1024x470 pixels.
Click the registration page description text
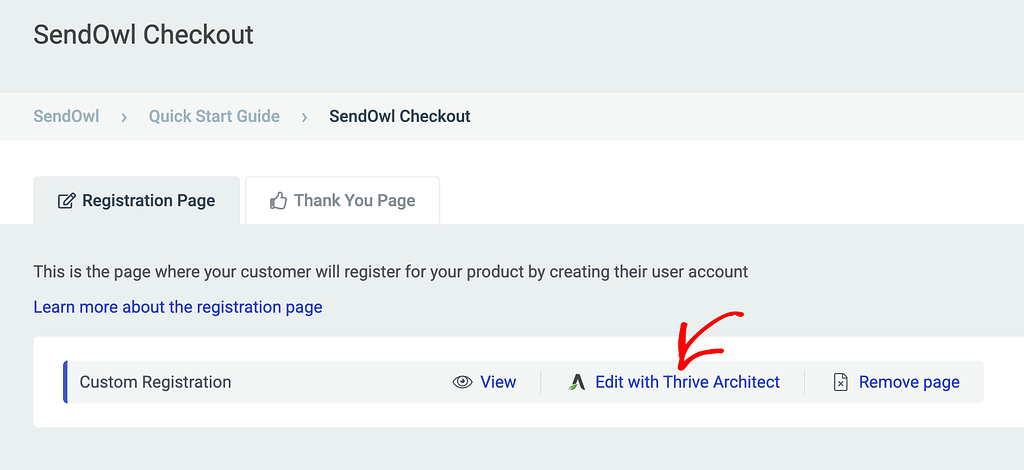[x=391, y=272]
